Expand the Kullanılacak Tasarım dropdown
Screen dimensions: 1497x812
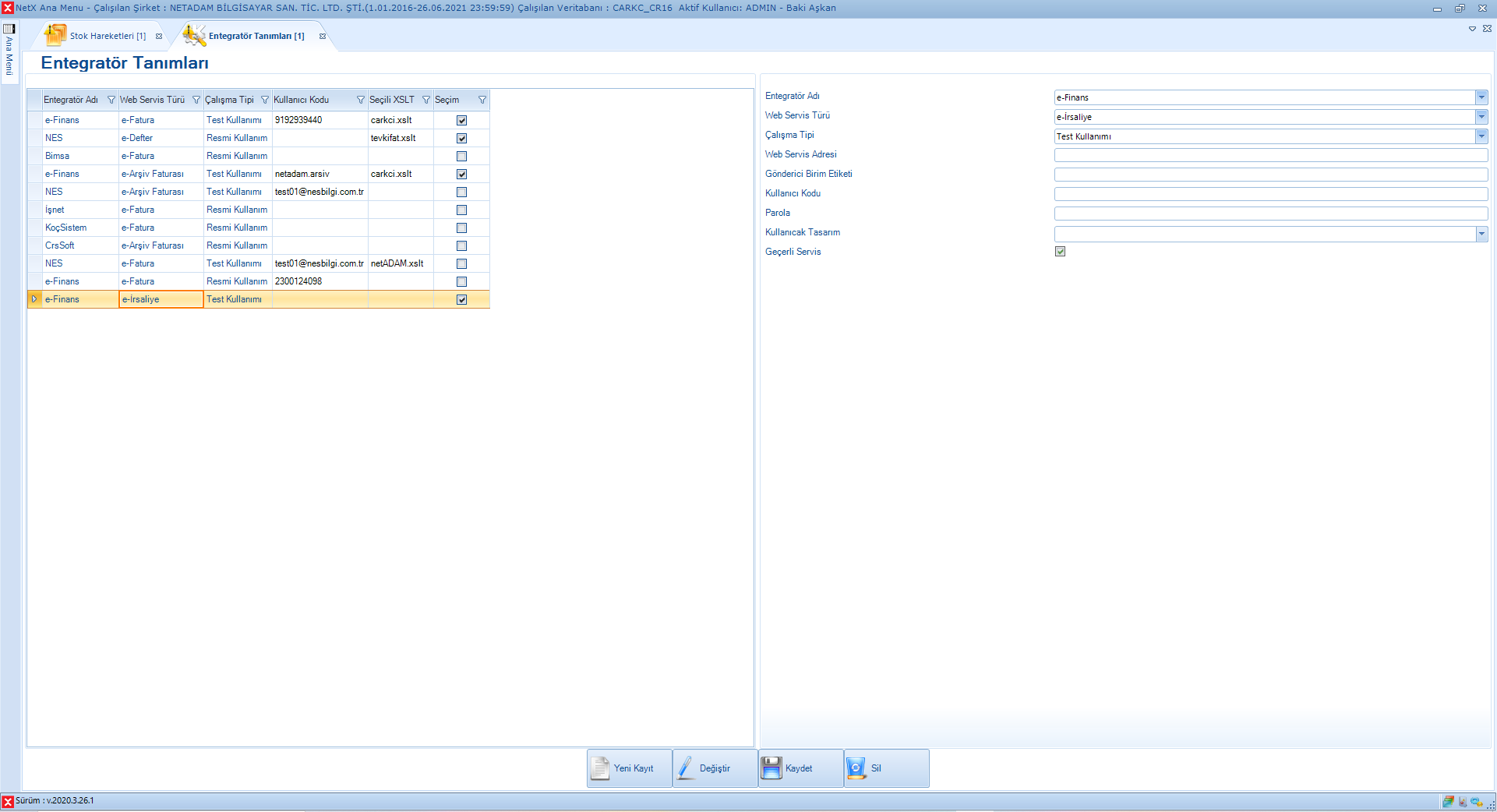1481,234
